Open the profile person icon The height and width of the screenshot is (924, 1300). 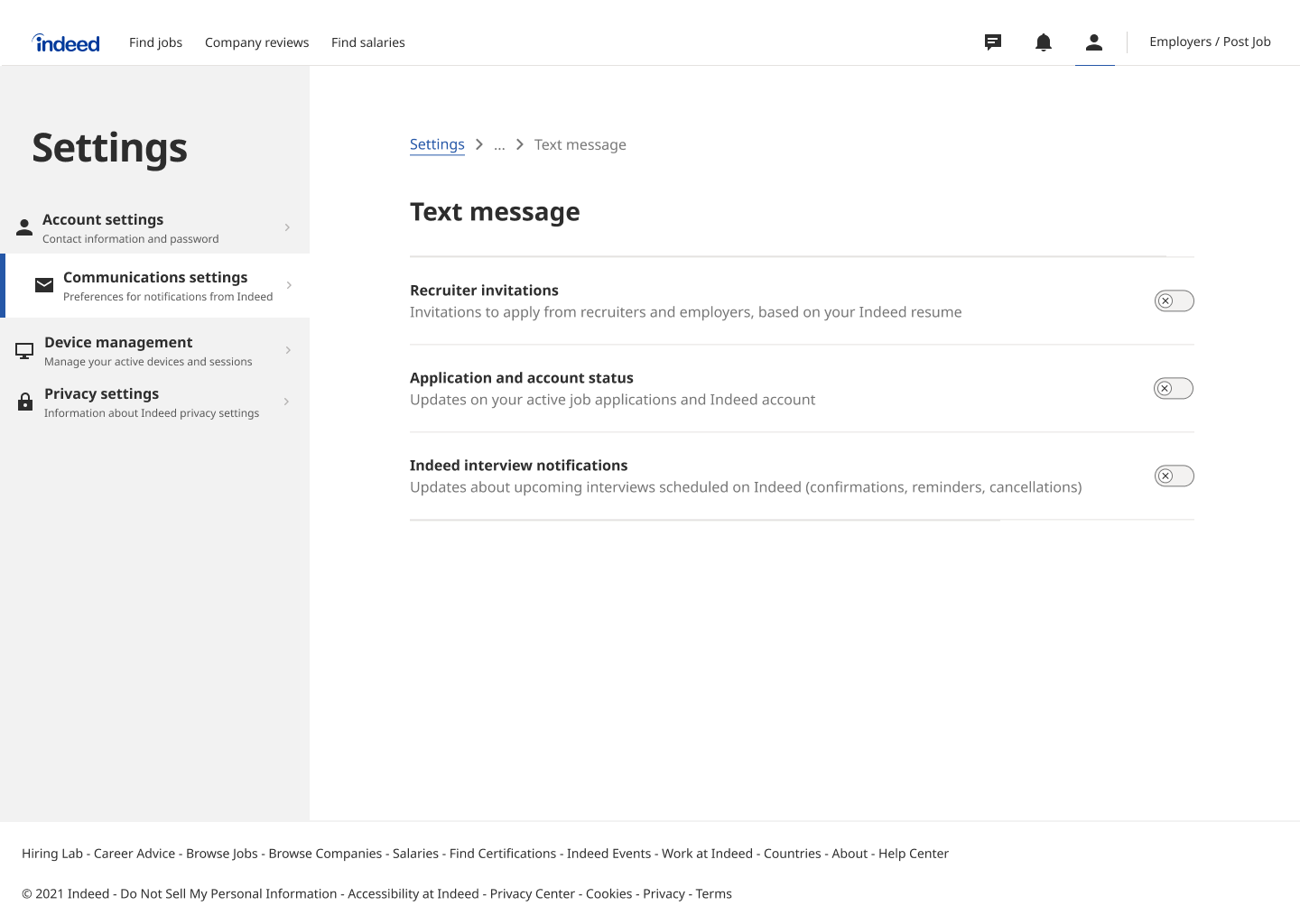coord(1094,42)
